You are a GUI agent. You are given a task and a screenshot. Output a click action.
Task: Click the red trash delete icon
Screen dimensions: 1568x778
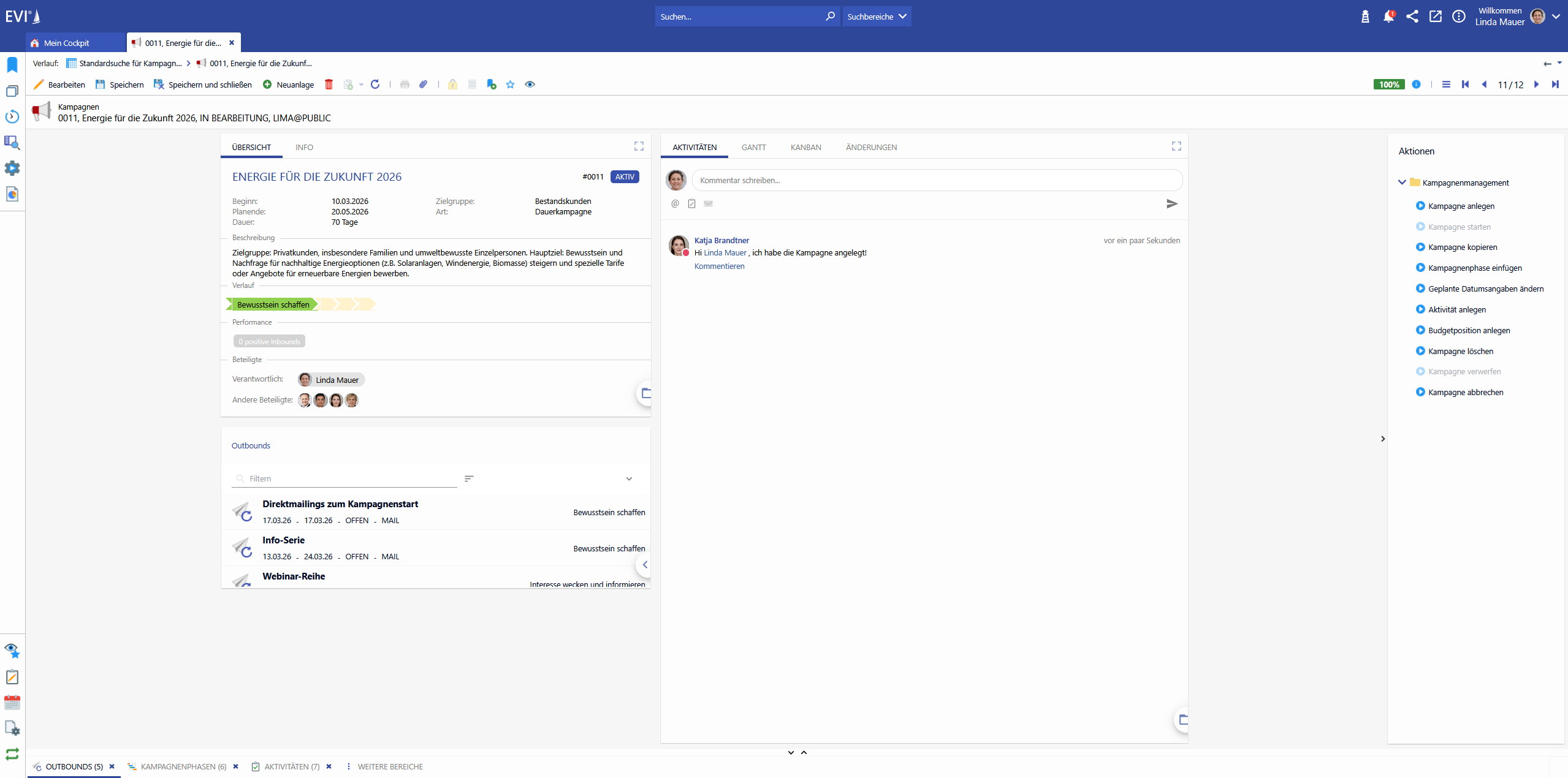point(329,85)
